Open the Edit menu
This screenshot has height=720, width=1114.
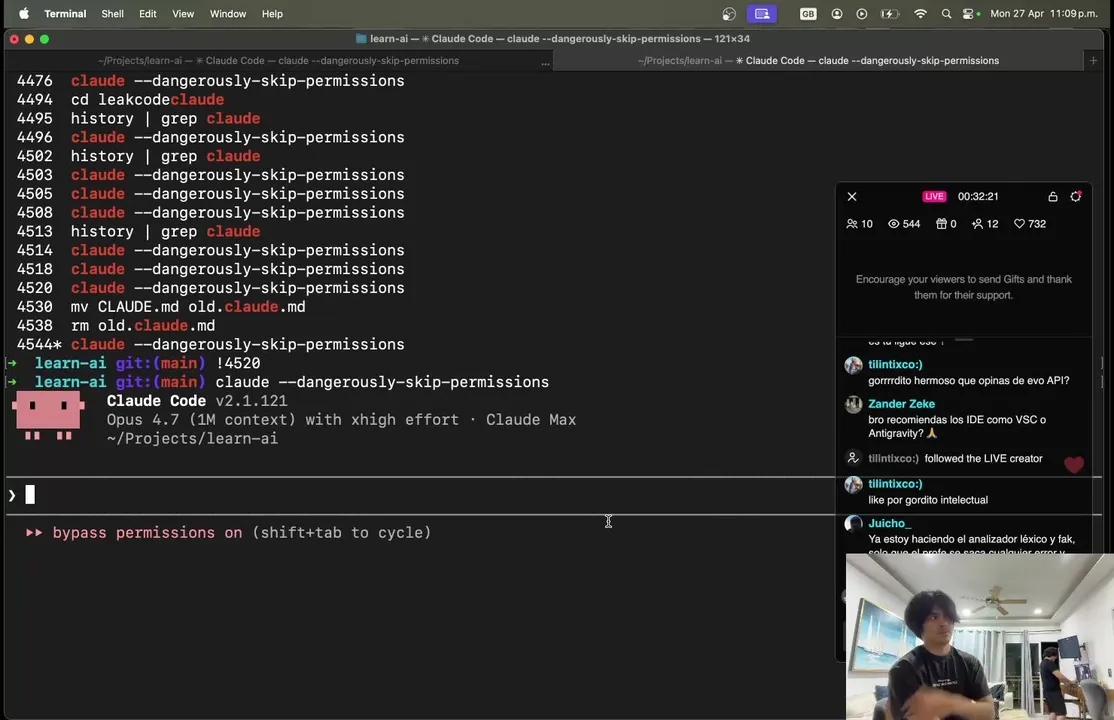tap(148, 14)
